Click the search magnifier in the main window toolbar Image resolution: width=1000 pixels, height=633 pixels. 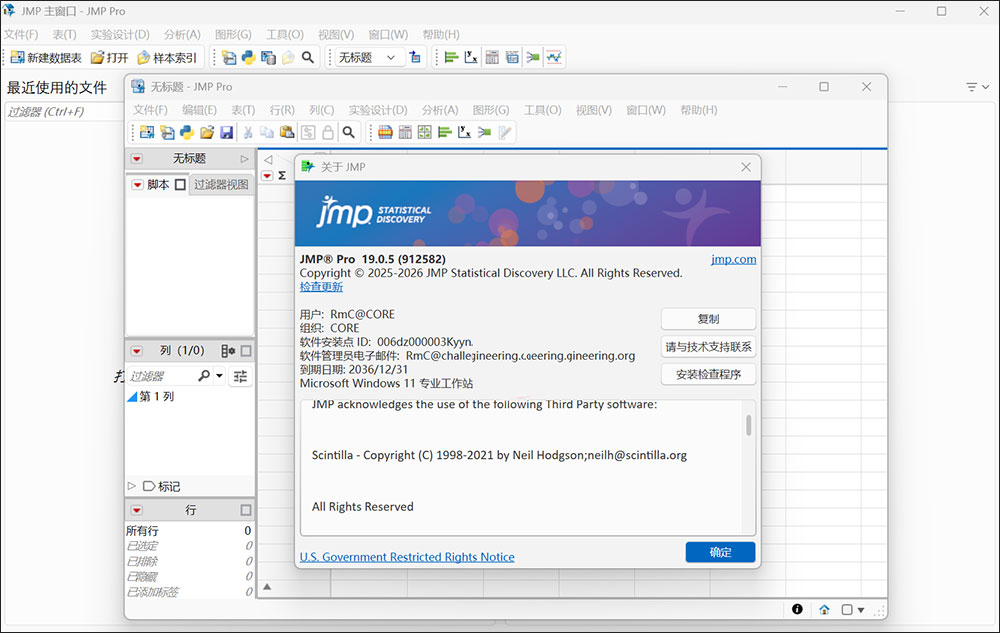[x=307, y=57]
